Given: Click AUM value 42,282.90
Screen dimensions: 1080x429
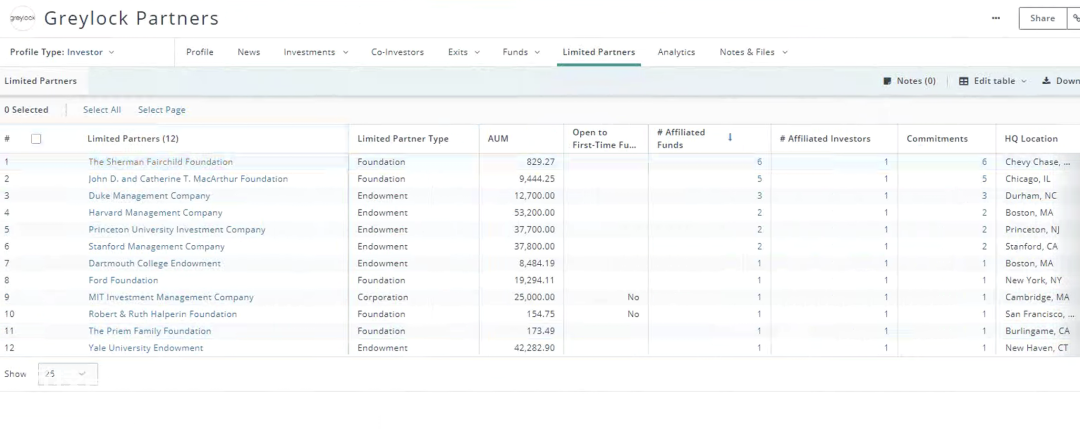Looking at the screenshot, I should pyautogui.click(x=534, y=348).
